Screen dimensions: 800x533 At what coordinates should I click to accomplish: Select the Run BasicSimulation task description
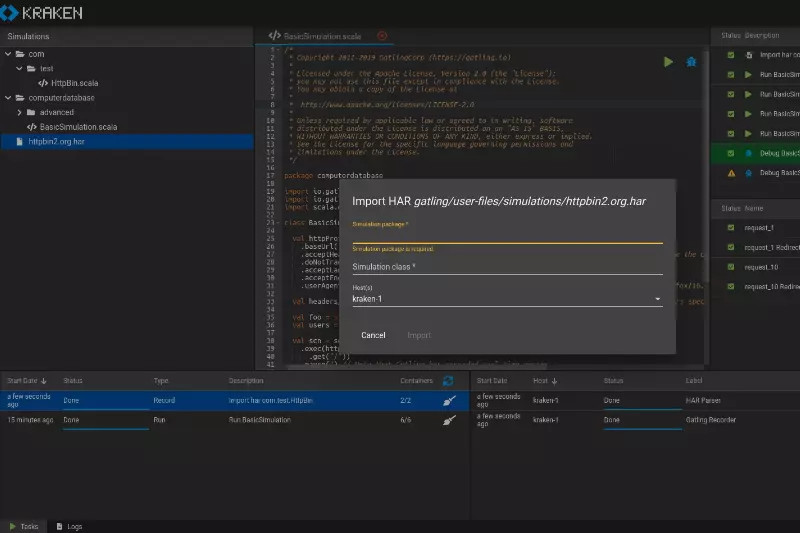point(260,420)
